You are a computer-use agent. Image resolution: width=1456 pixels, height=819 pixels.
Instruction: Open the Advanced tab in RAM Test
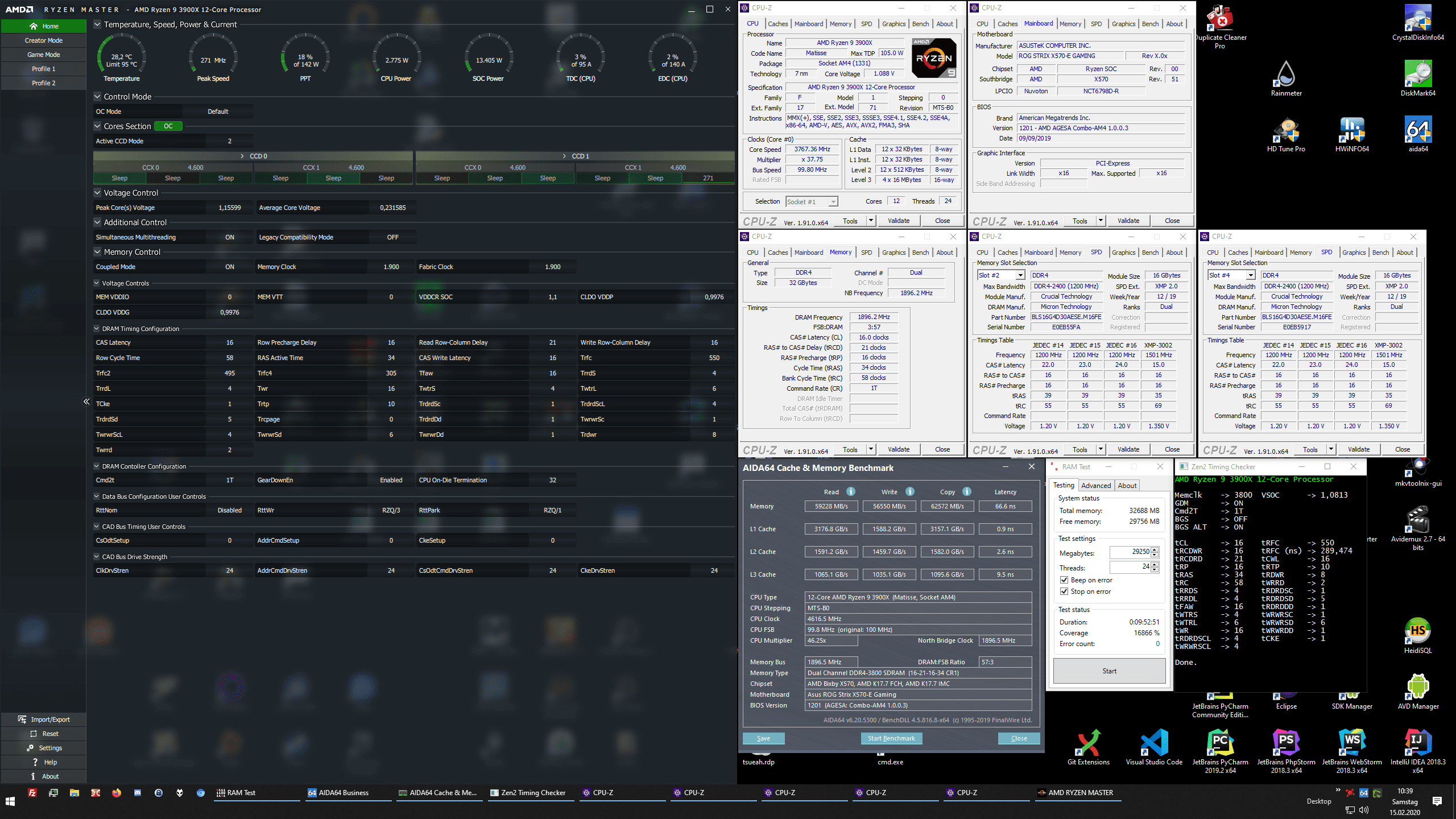click(1096, 486)
